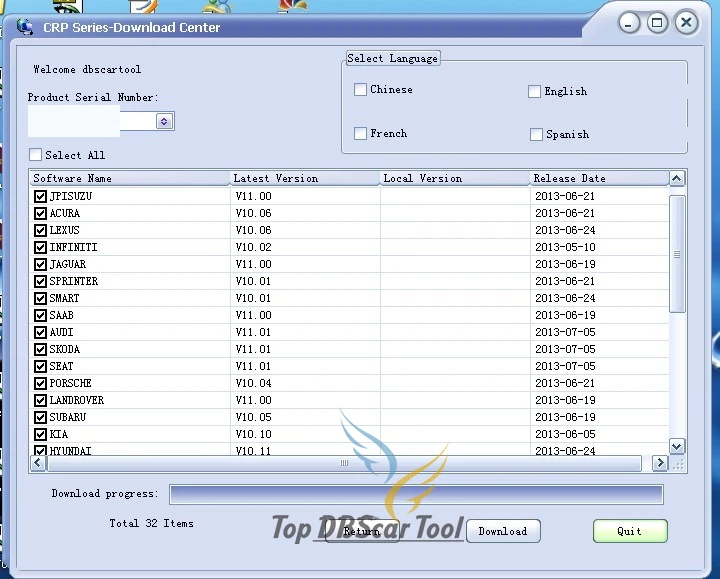Uncheck the AUDI software checkbox

click(x=40, y=332)
